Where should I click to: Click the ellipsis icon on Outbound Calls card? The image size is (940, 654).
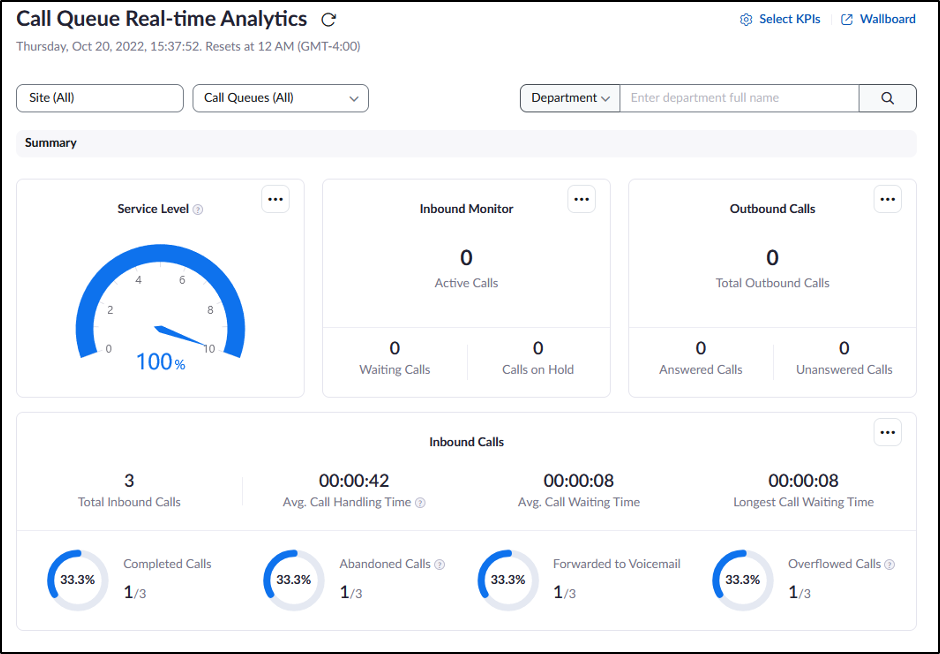click(887, 199)
